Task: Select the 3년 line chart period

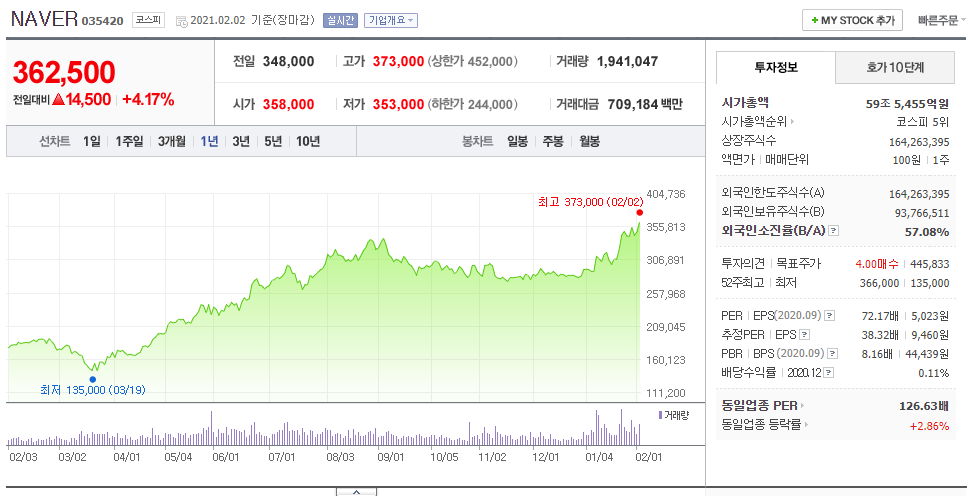Action: pos(241,142)
